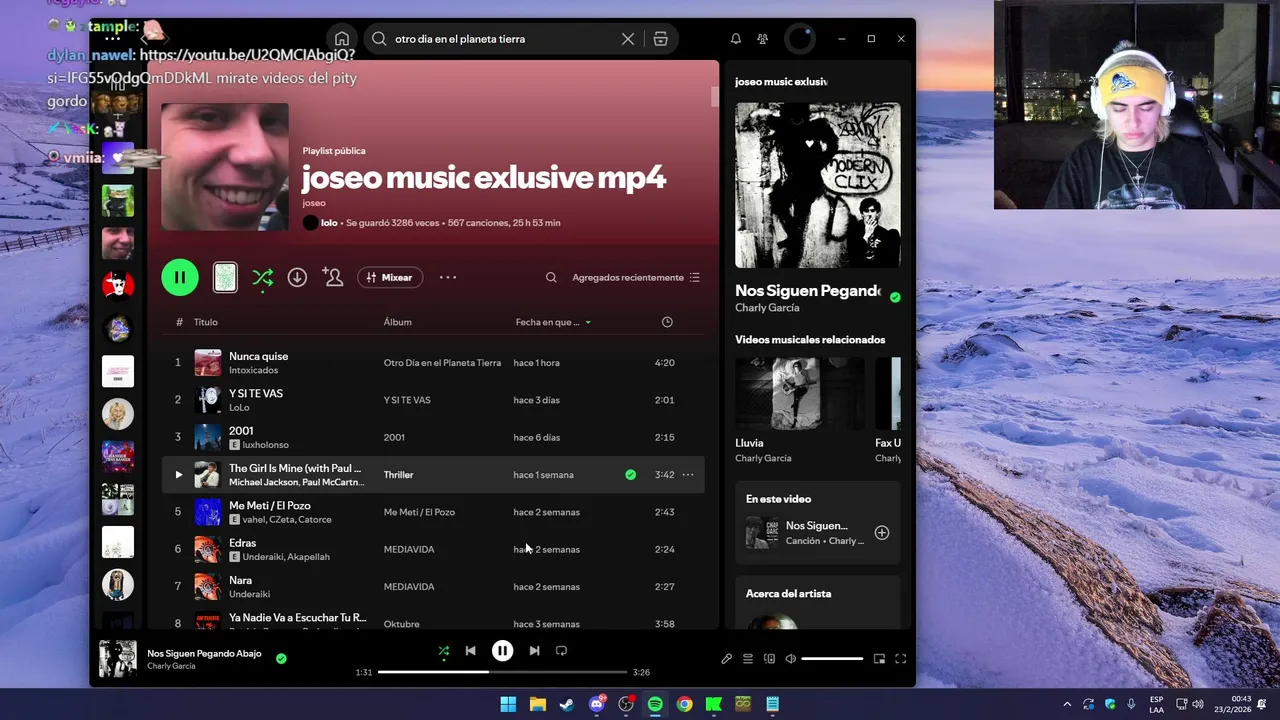
Task: Download the playlist with the arrow icon
Action: [297, 277]
